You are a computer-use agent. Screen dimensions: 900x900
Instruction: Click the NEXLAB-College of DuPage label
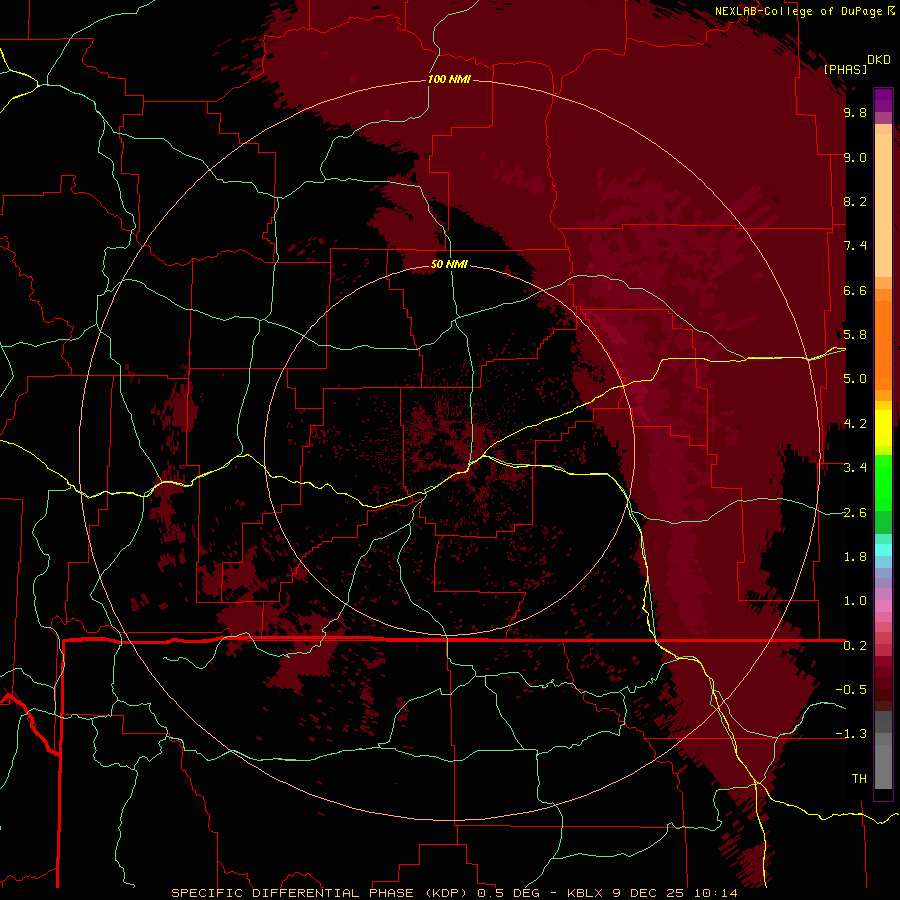pyautogui.click(x=799, y=11)
